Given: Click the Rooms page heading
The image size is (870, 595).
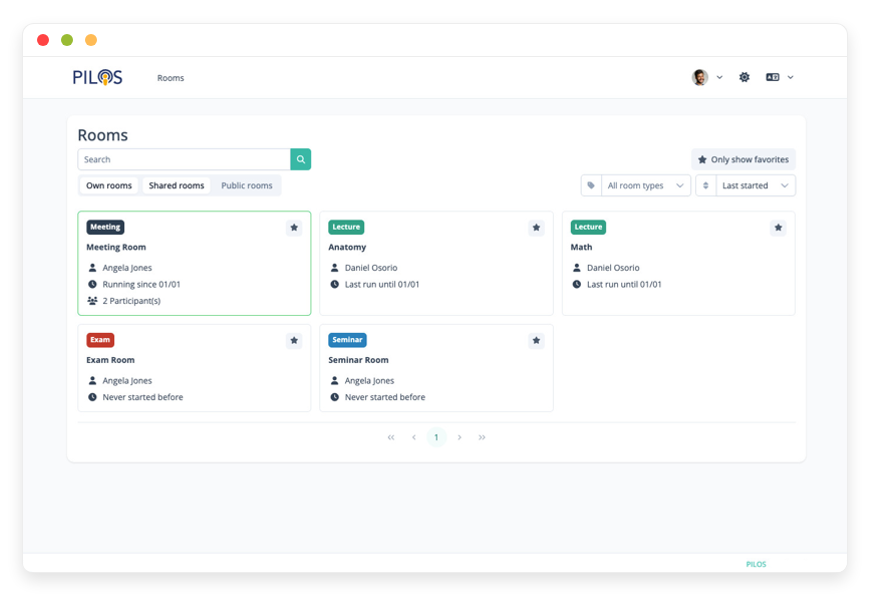Looking at the screenshot, I should tap(103, 135).
